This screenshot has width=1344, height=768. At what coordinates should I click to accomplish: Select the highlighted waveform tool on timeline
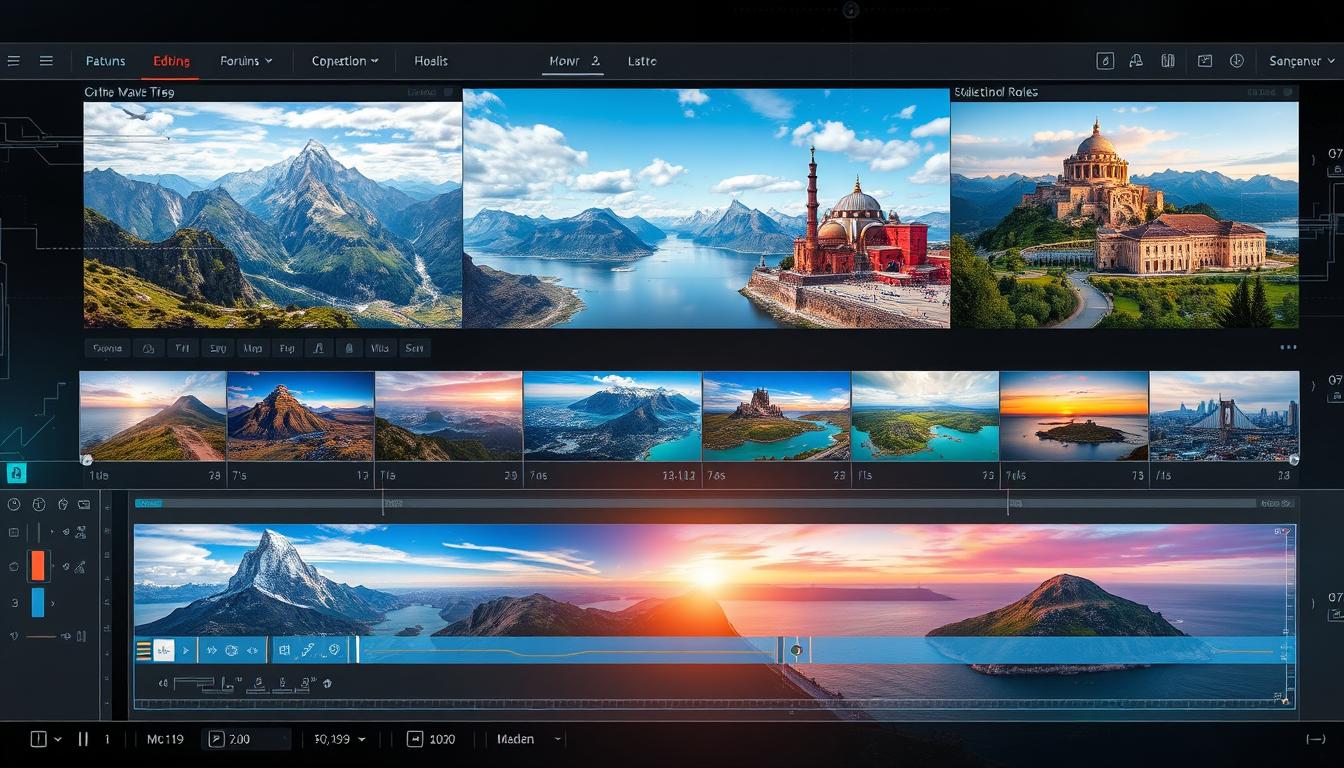coord(164,650)
